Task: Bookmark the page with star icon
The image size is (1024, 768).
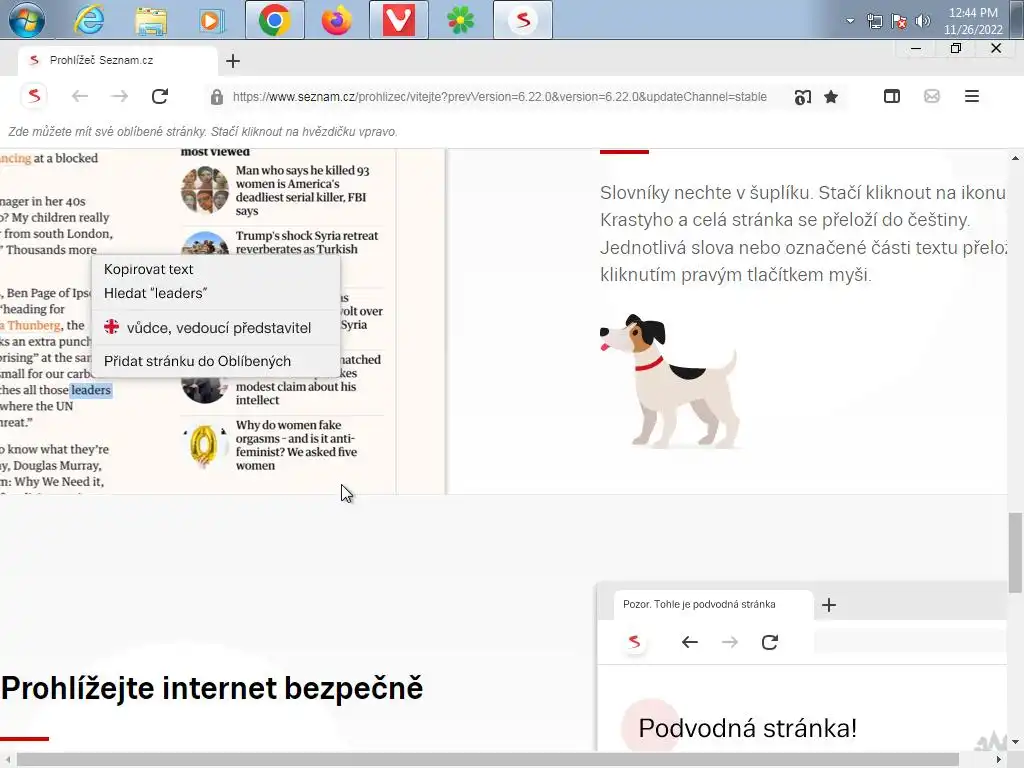Action: [831, 97]
